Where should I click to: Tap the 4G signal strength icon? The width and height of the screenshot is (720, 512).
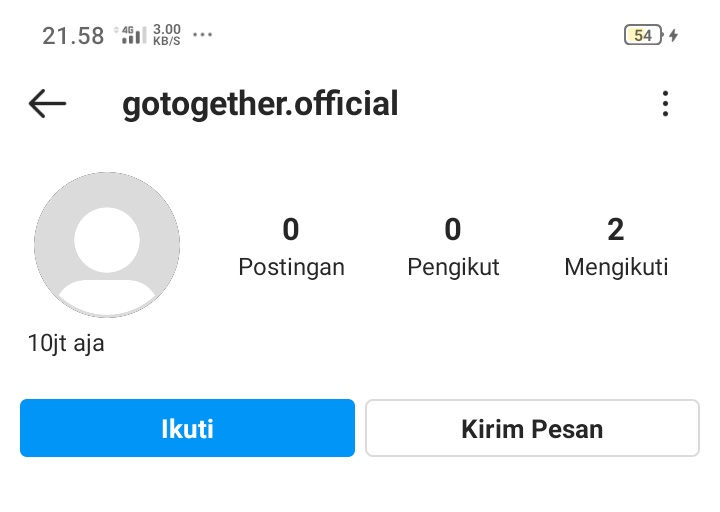(x=133, y=36)
